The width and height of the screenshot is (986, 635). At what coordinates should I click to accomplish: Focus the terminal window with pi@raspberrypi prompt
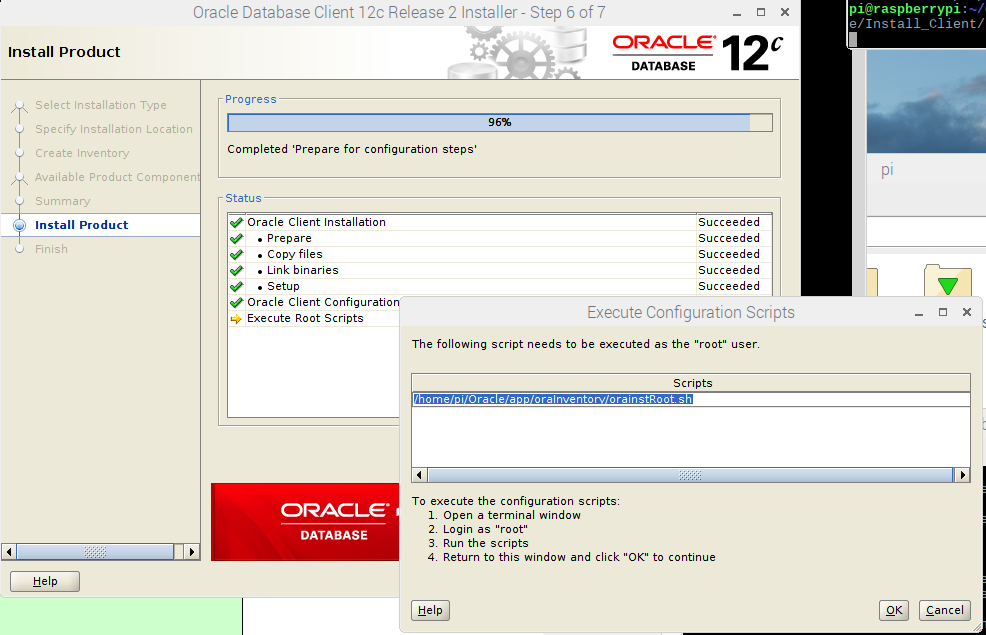click(x=917, y=24)
